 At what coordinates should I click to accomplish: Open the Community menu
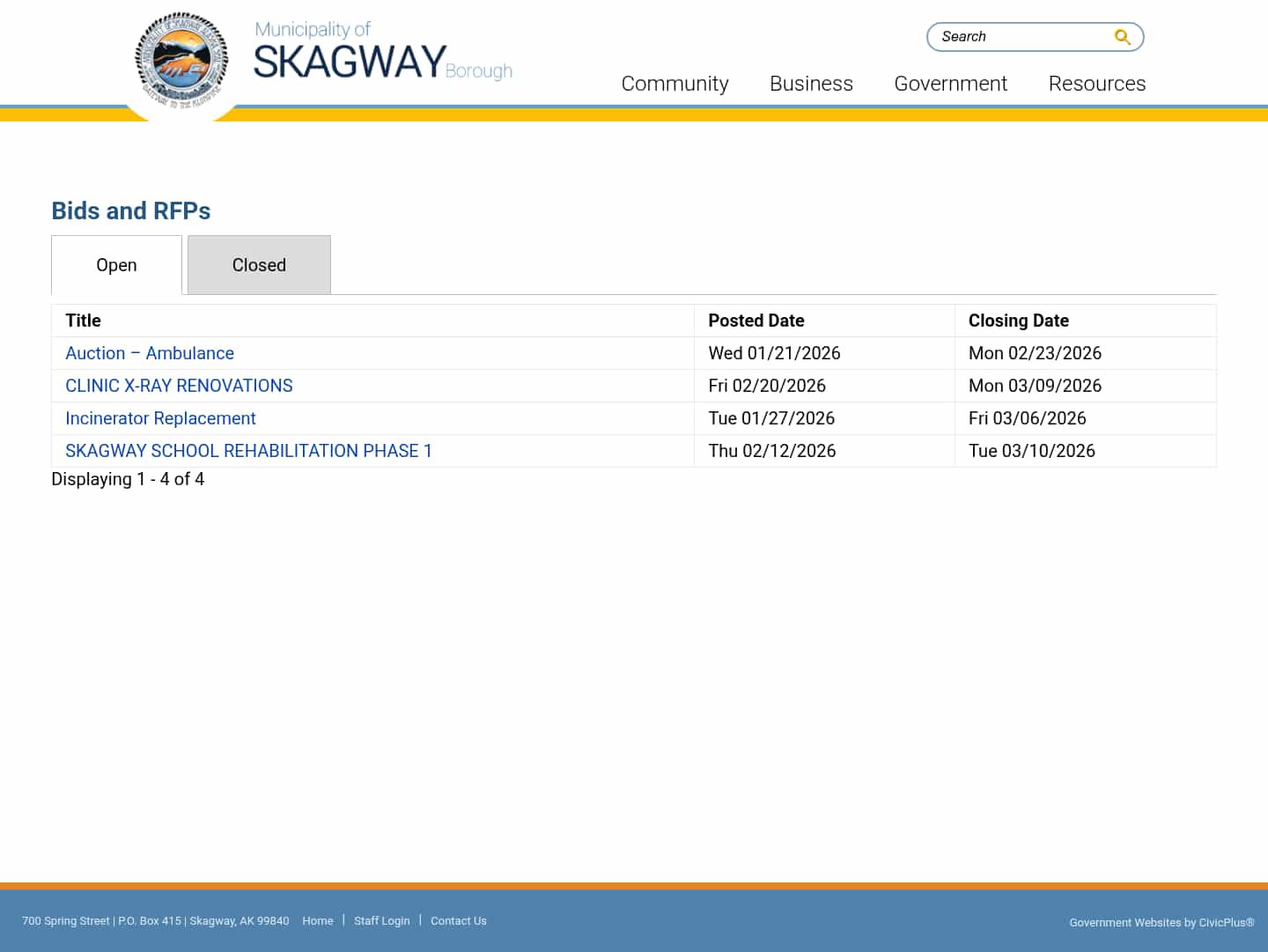point(675,83)
